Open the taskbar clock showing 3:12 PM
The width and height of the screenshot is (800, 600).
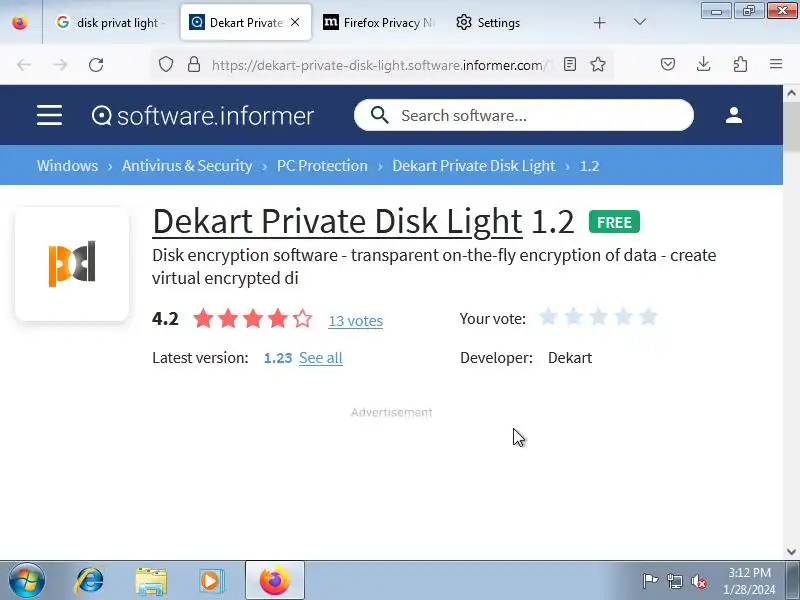coord(749,581)
